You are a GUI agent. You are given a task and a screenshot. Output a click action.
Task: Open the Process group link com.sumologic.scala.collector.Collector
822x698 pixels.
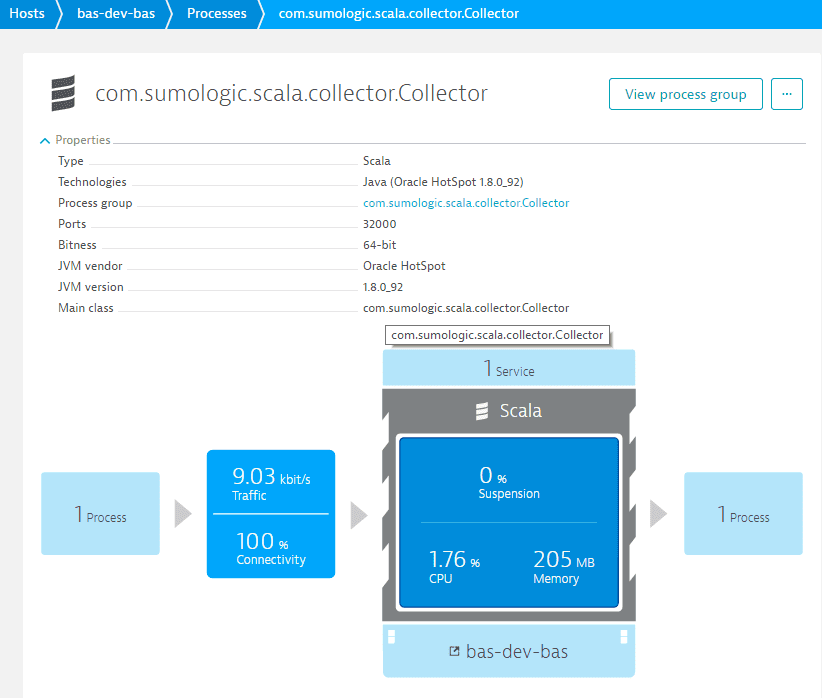(466, 203)
